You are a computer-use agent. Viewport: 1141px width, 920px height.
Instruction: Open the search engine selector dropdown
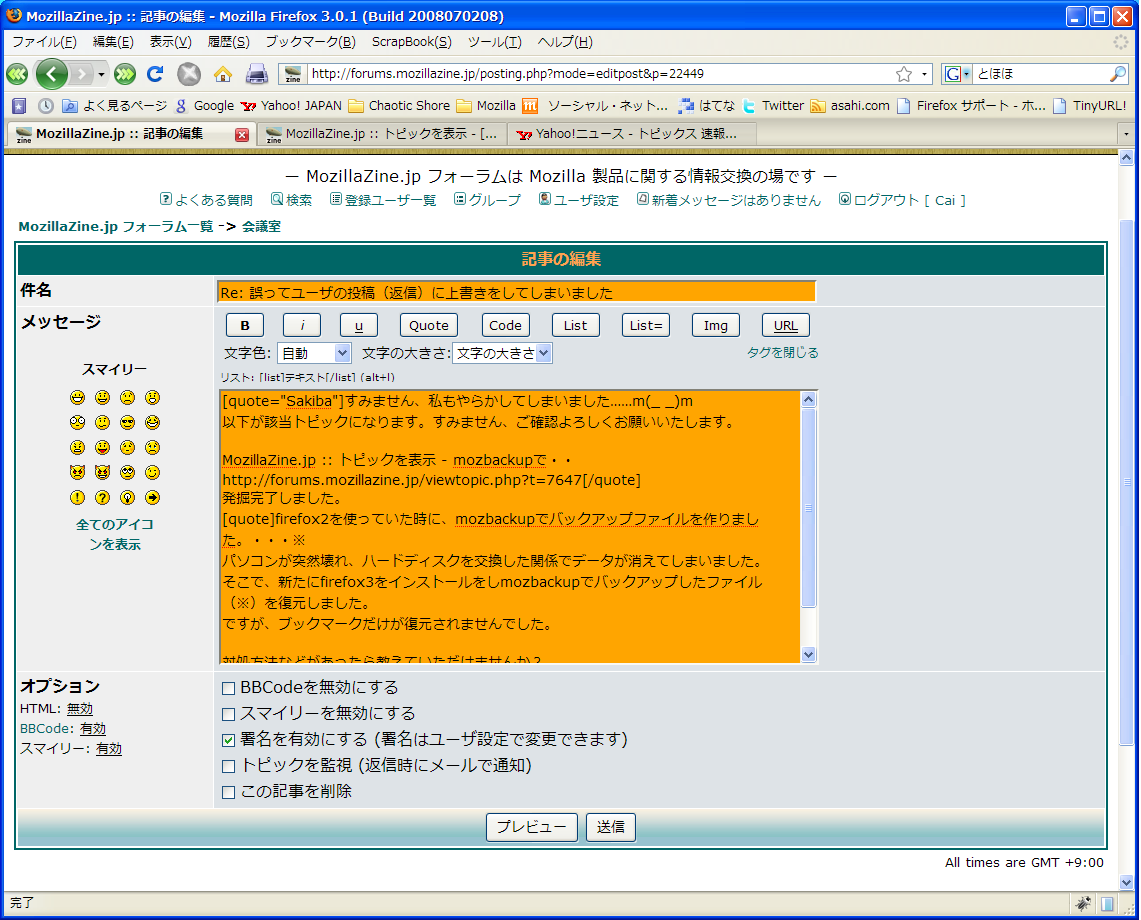[x=958, y=74]
